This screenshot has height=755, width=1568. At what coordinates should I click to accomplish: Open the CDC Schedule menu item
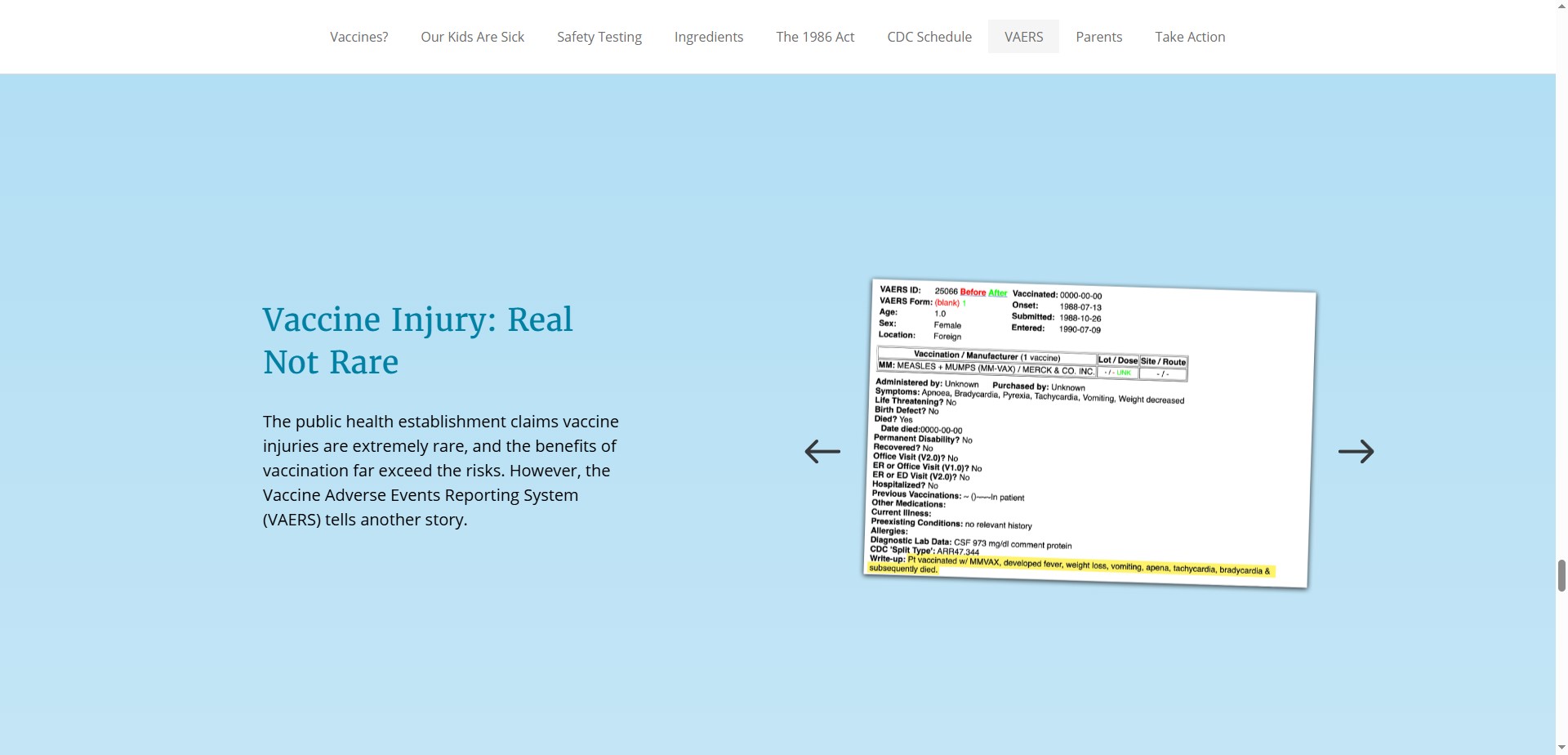point(929,37)
